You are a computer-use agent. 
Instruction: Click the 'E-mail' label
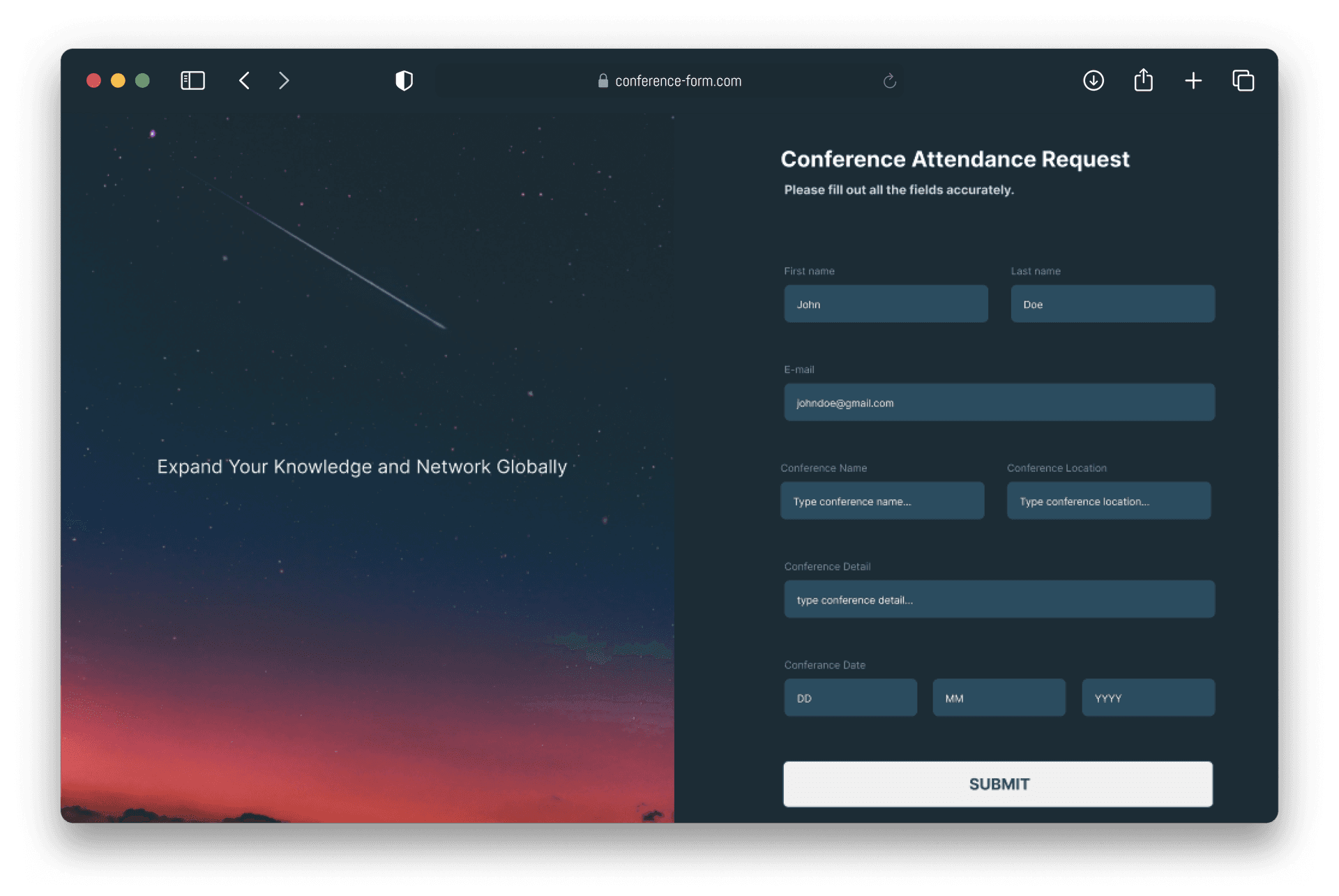tap(799, 370)
